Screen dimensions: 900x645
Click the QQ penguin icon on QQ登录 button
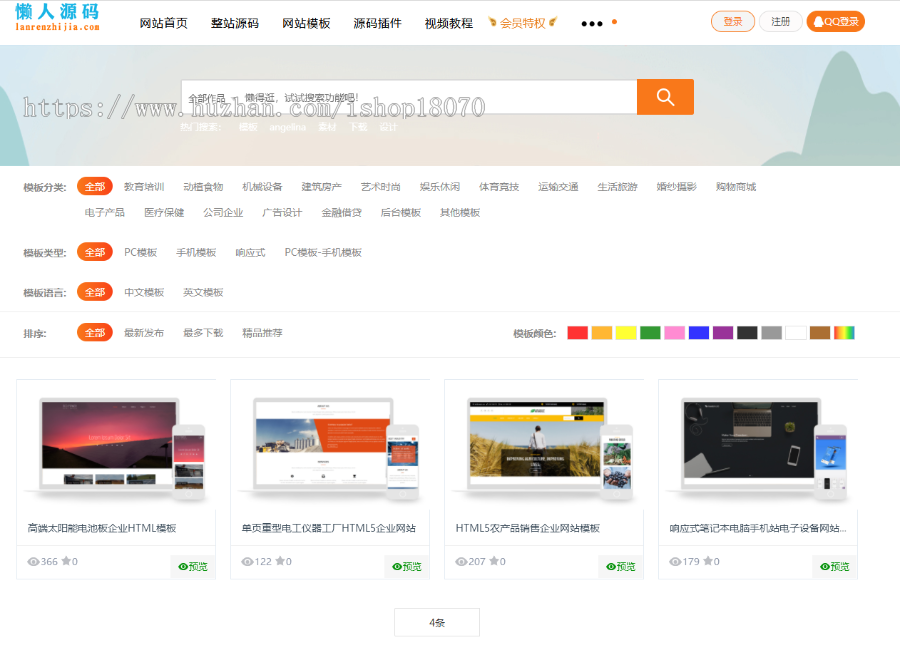pyautogui.click(x=818, y=20)
